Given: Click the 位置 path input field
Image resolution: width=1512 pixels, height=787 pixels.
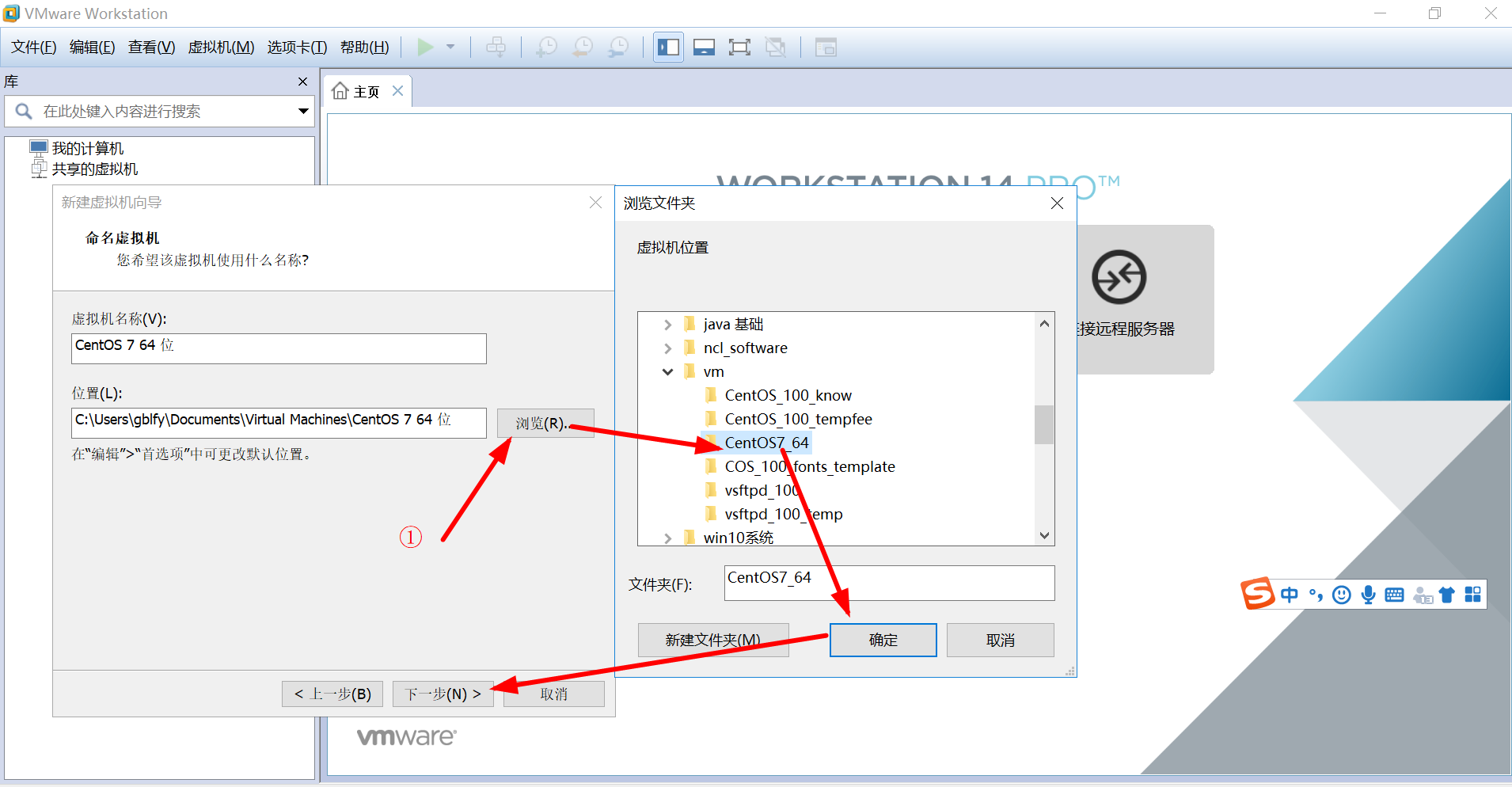Looking at the screenshot, I should (x=279, y=423).
